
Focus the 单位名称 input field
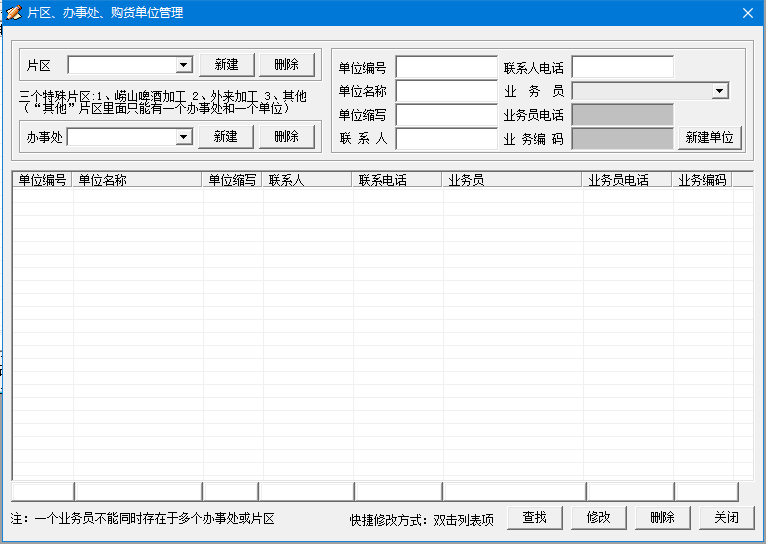coord(447,91)
